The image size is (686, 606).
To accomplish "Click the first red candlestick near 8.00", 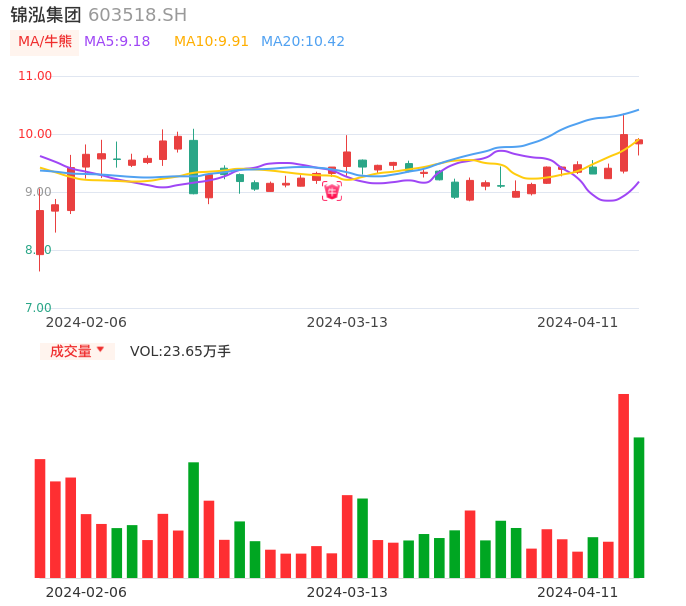I will (x=40, y=232).
